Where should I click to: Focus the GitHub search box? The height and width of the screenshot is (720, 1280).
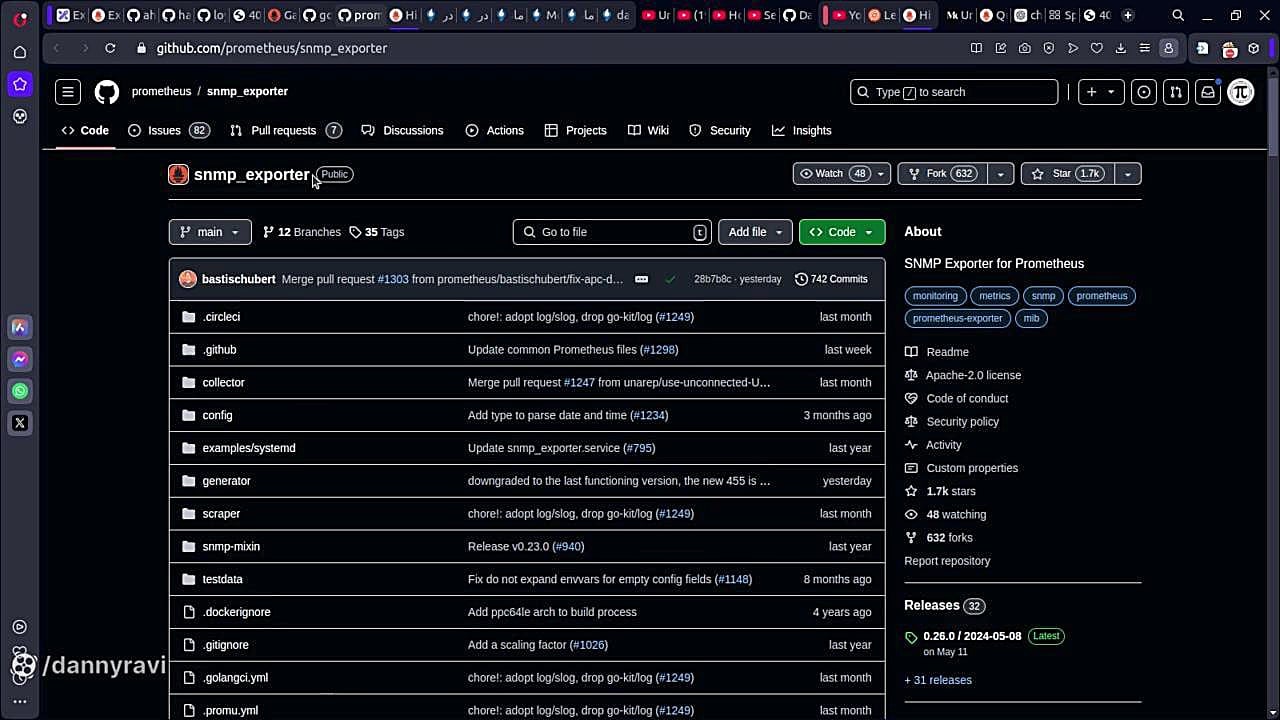(954, 92)
